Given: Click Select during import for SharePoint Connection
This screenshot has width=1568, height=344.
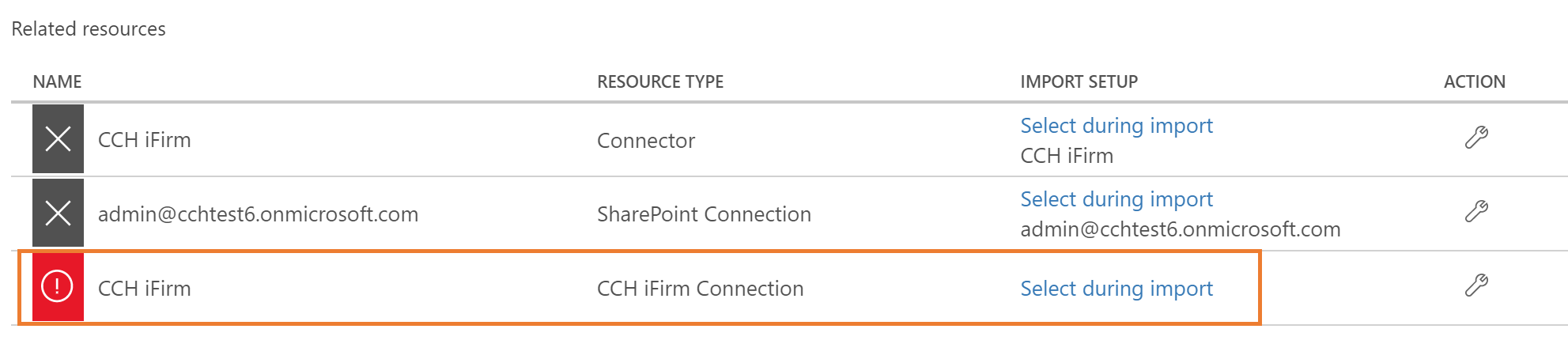Looking at the screenshot, I should coord(1116,199).
